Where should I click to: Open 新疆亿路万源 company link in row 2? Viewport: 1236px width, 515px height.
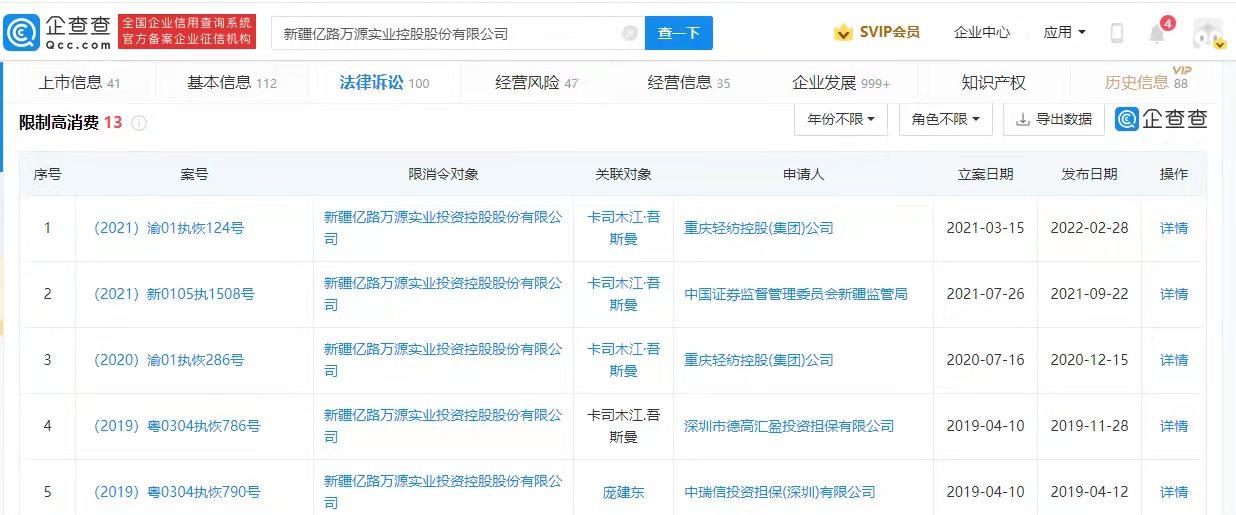pos(443,294)
